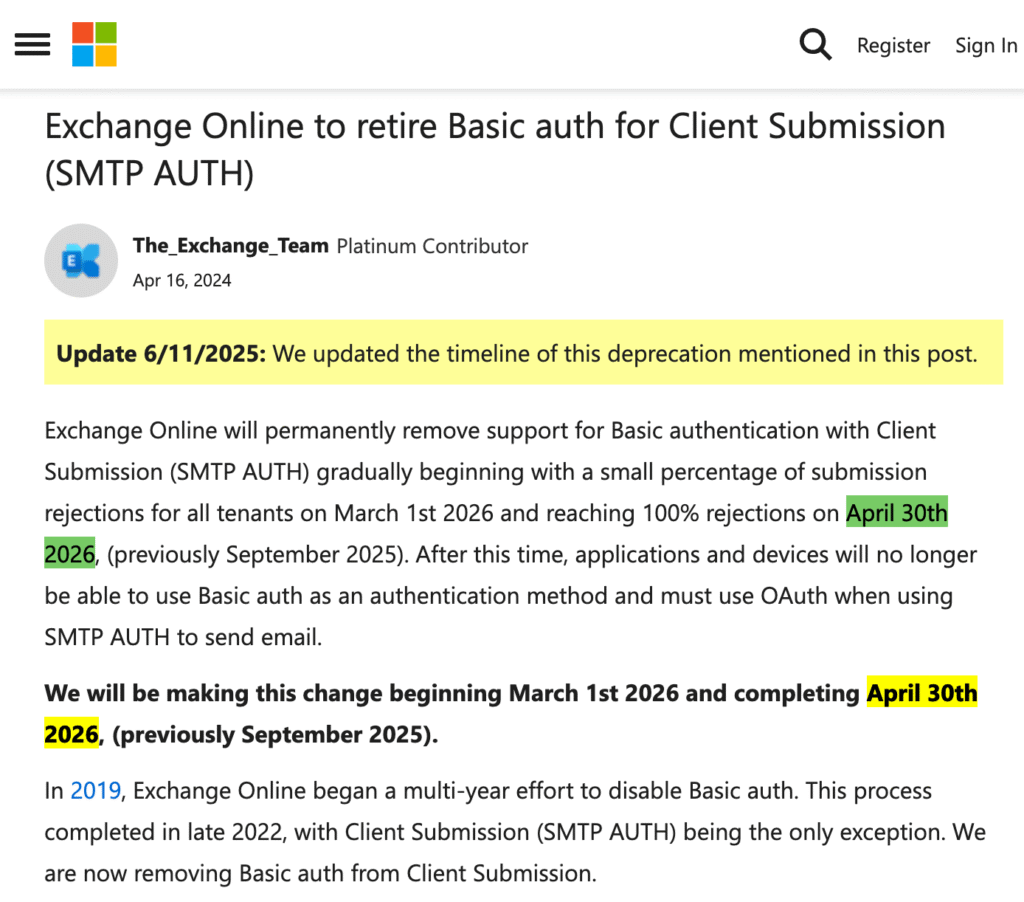
Task: Click the Platinum Contributor rank label
Action: 432,246
